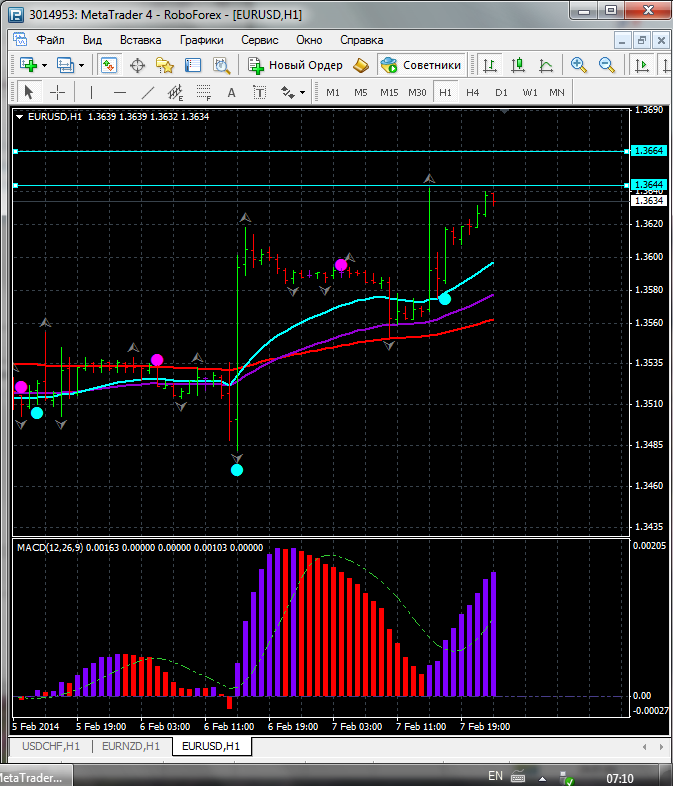Enable the M15 timeframe

pyautogui.click(x=389, y=92)
